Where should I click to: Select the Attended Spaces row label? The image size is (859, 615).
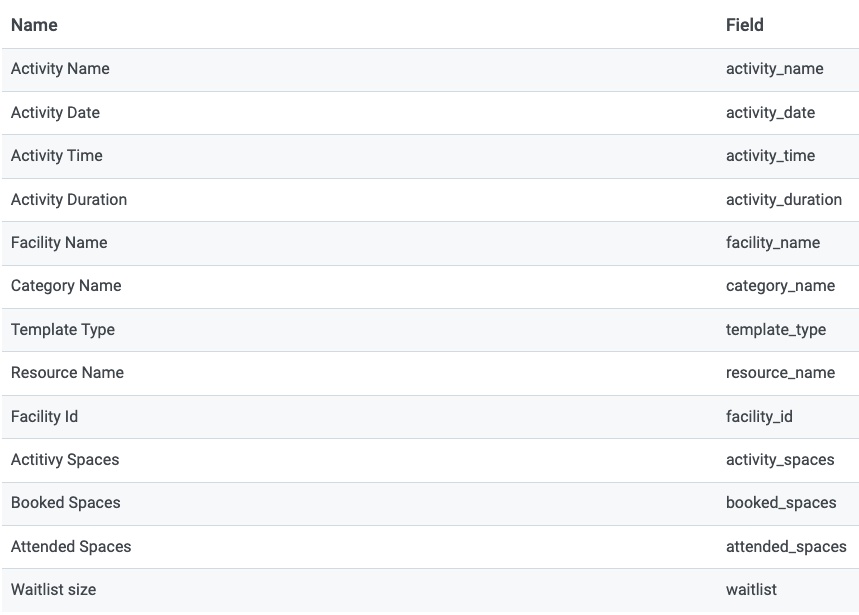tap(71, 547)
